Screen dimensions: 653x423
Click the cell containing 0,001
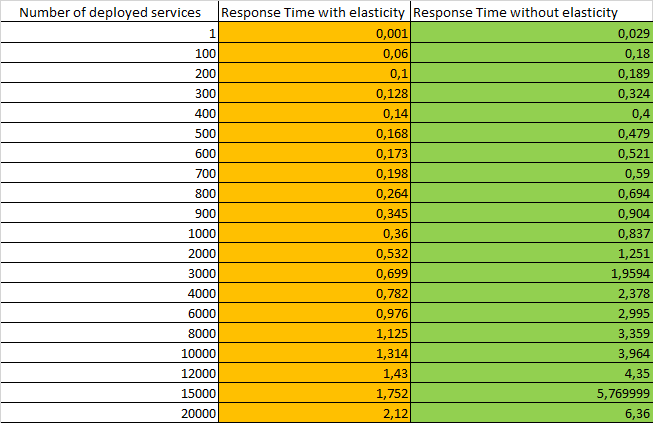[314, 32]
